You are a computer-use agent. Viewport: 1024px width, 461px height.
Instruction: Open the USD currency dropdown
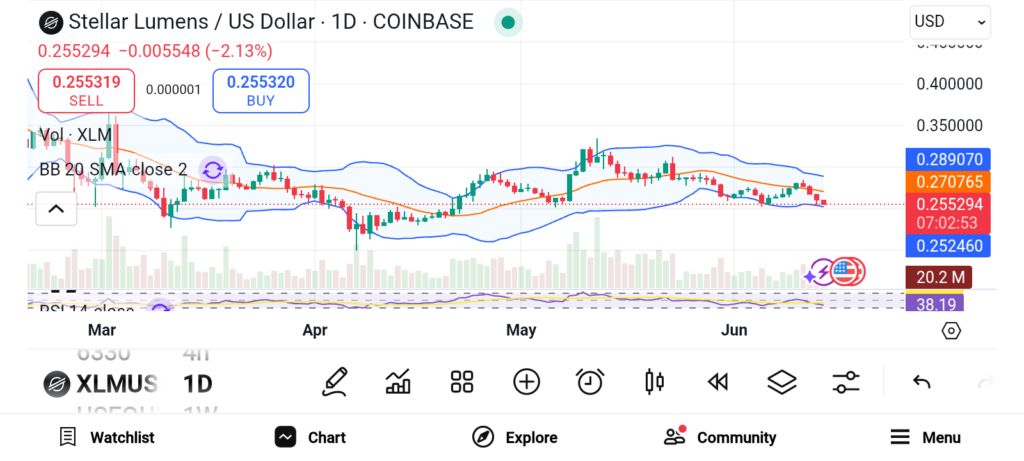pos(949,21)
